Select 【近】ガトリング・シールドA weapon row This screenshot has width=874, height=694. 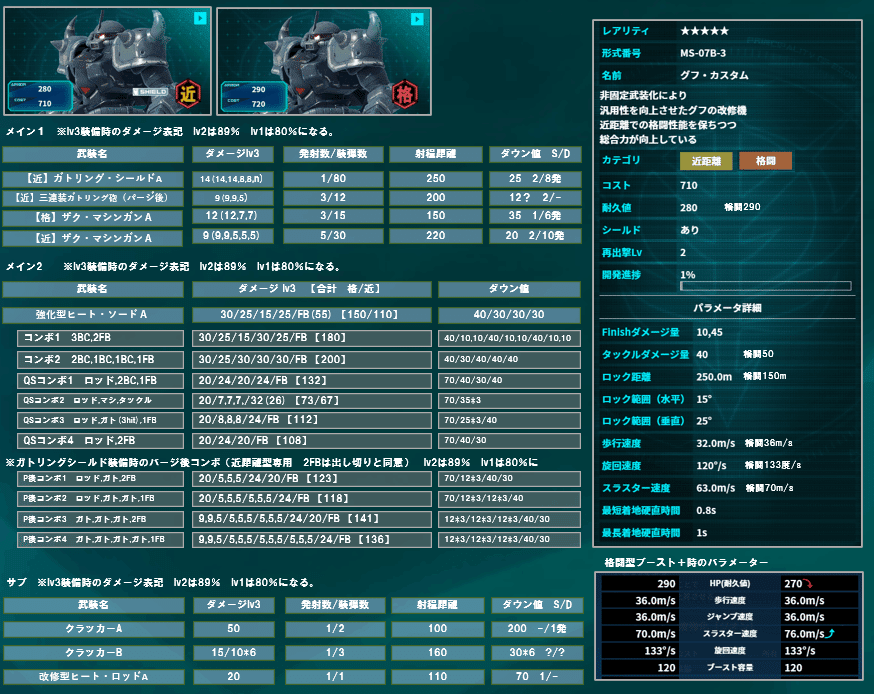[292, 179]
